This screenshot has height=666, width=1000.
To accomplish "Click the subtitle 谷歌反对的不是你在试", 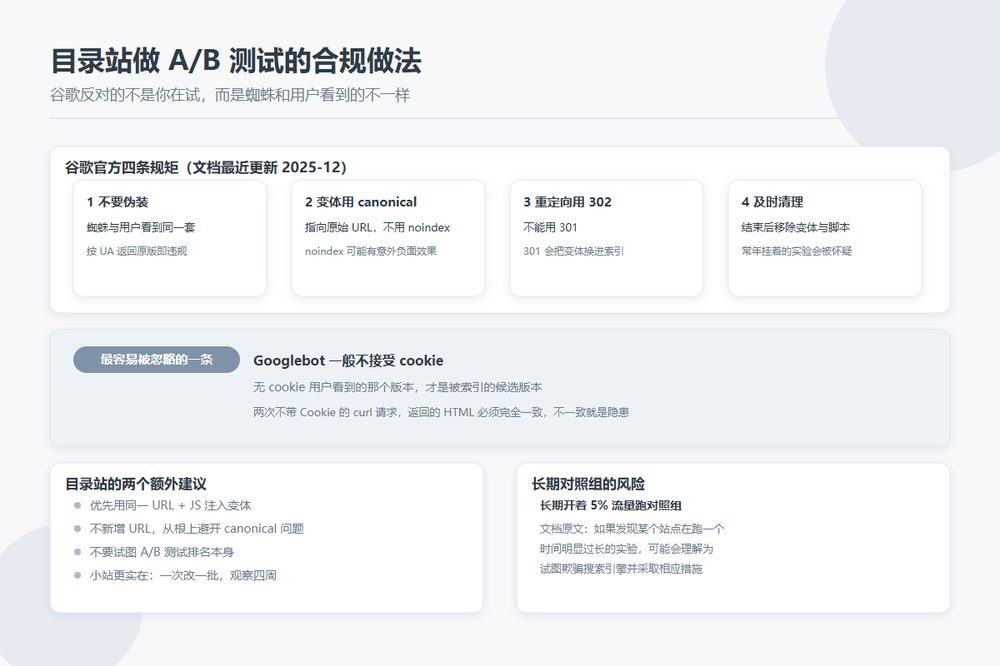I will (126, 95).
